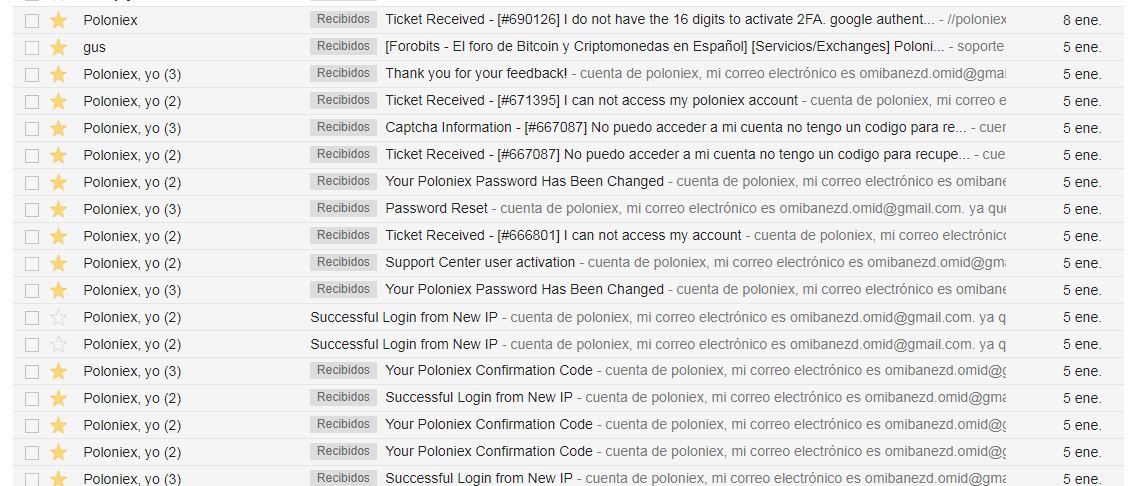Remove star from Ticket Received #667087 email
Screen dimensions: 1141x486
[58, 155]
